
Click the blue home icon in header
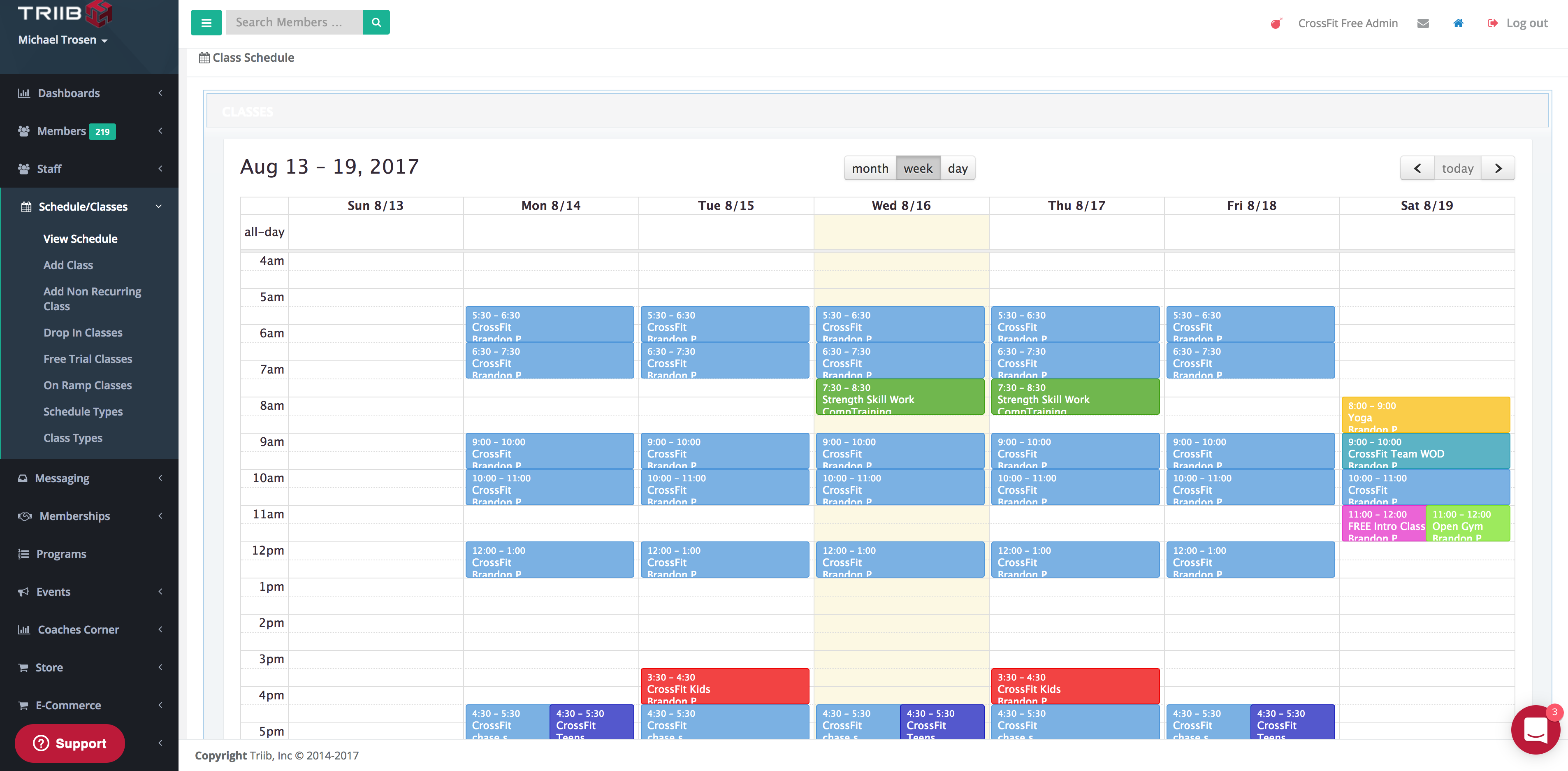pos(1458,23)
